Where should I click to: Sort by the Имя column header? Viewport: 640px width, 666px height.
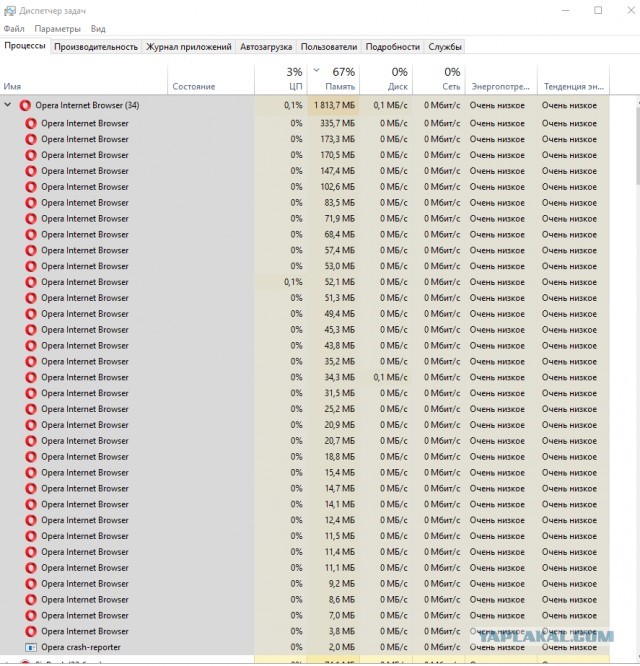pos(84,79)
